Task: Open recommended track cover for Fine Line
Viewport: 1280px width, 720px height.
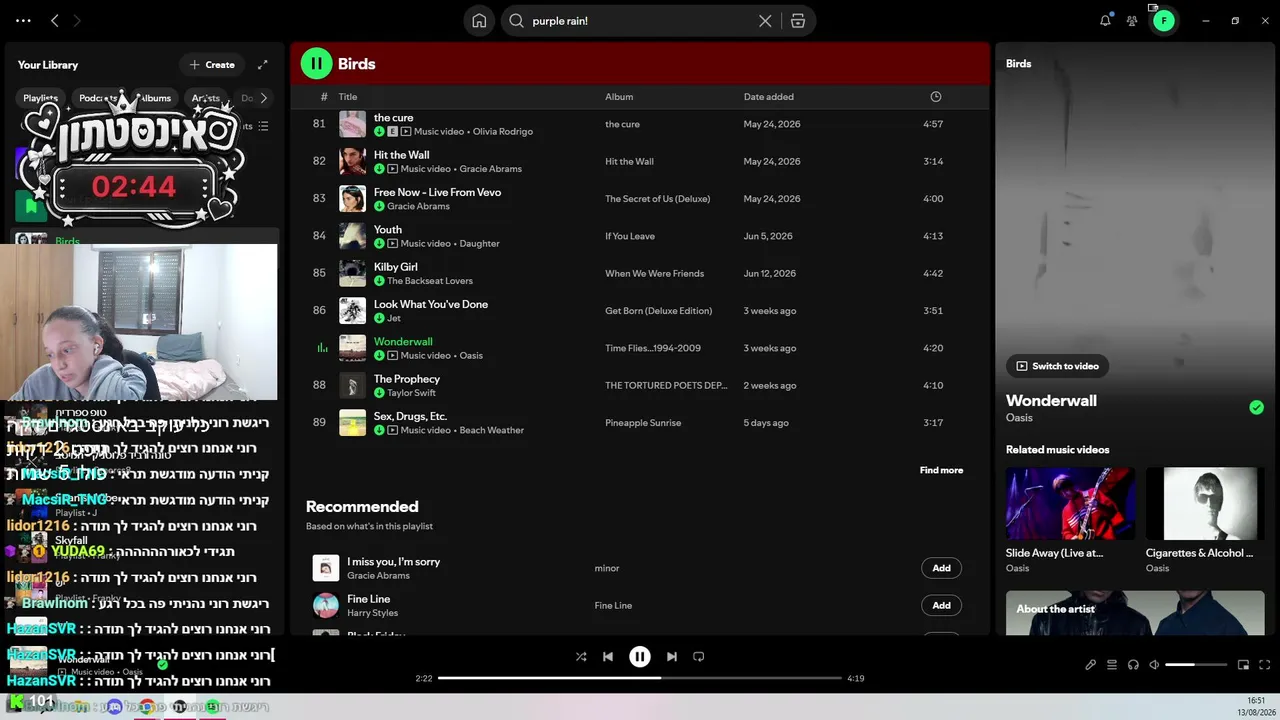Action: pos(326,605)
